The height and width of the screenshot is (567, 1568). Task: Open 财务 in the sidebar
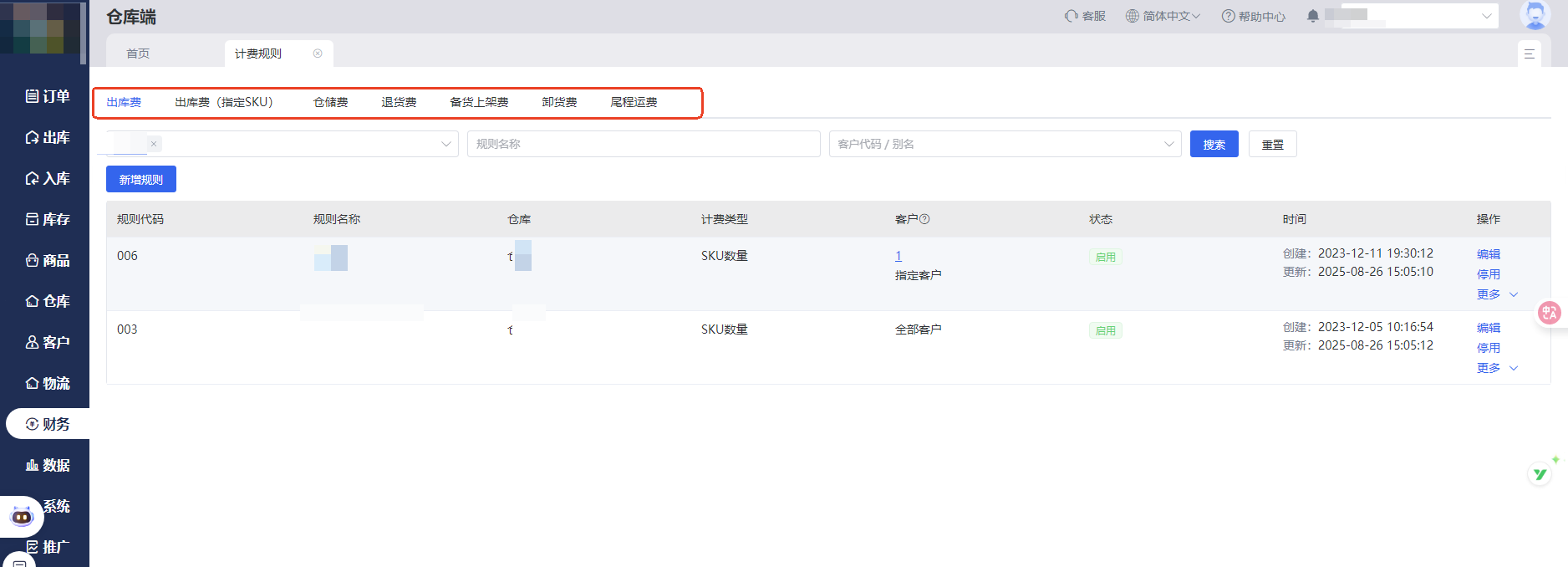pos(48,424)
